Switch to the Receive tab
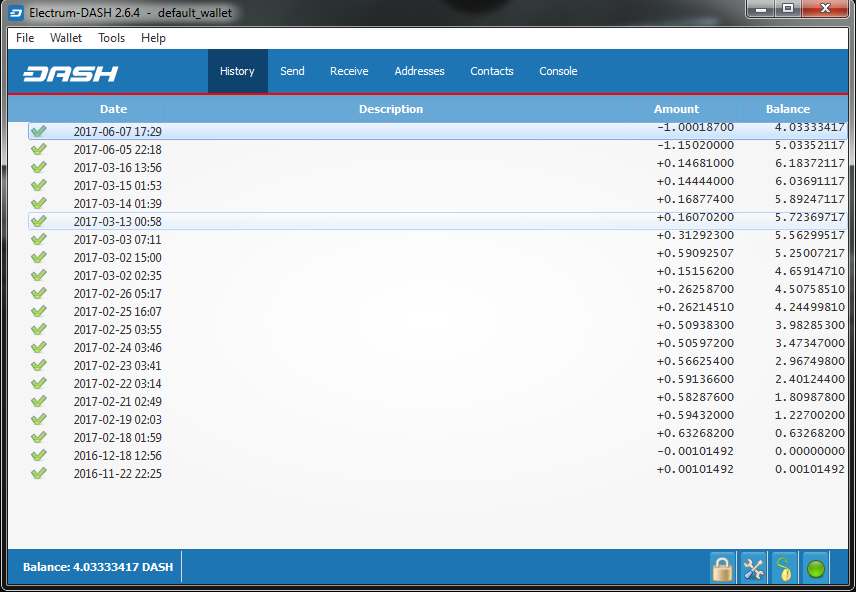The width and height of the screenshot is (856, 592). (x=349, y=71)
